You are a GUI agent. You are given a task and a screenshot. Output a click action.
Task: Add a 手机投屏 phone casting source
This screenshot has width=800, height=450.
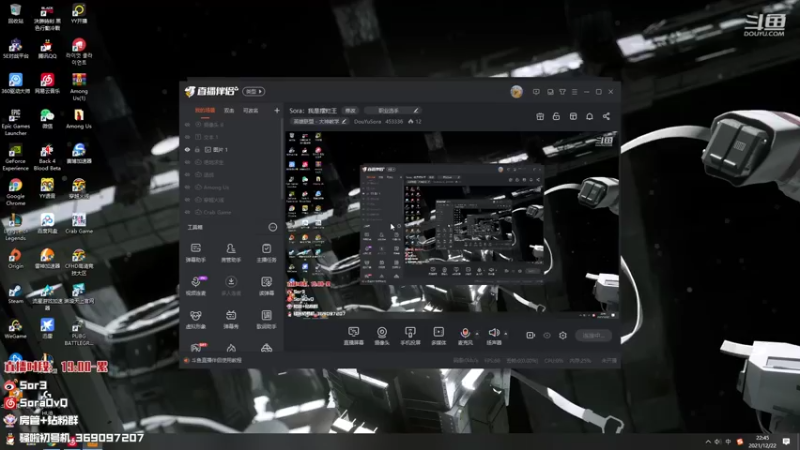point(410,336)
